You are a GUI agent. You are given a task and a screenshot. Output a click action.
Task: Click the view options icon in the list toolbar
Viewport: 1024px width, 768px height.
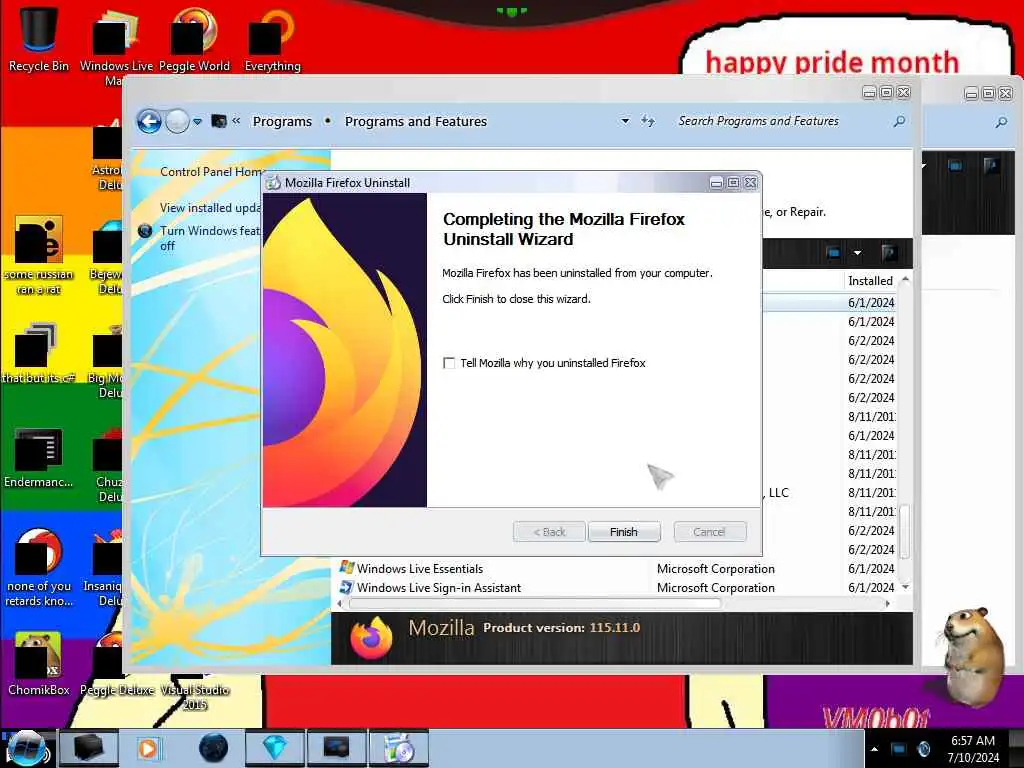coord(833,253)
